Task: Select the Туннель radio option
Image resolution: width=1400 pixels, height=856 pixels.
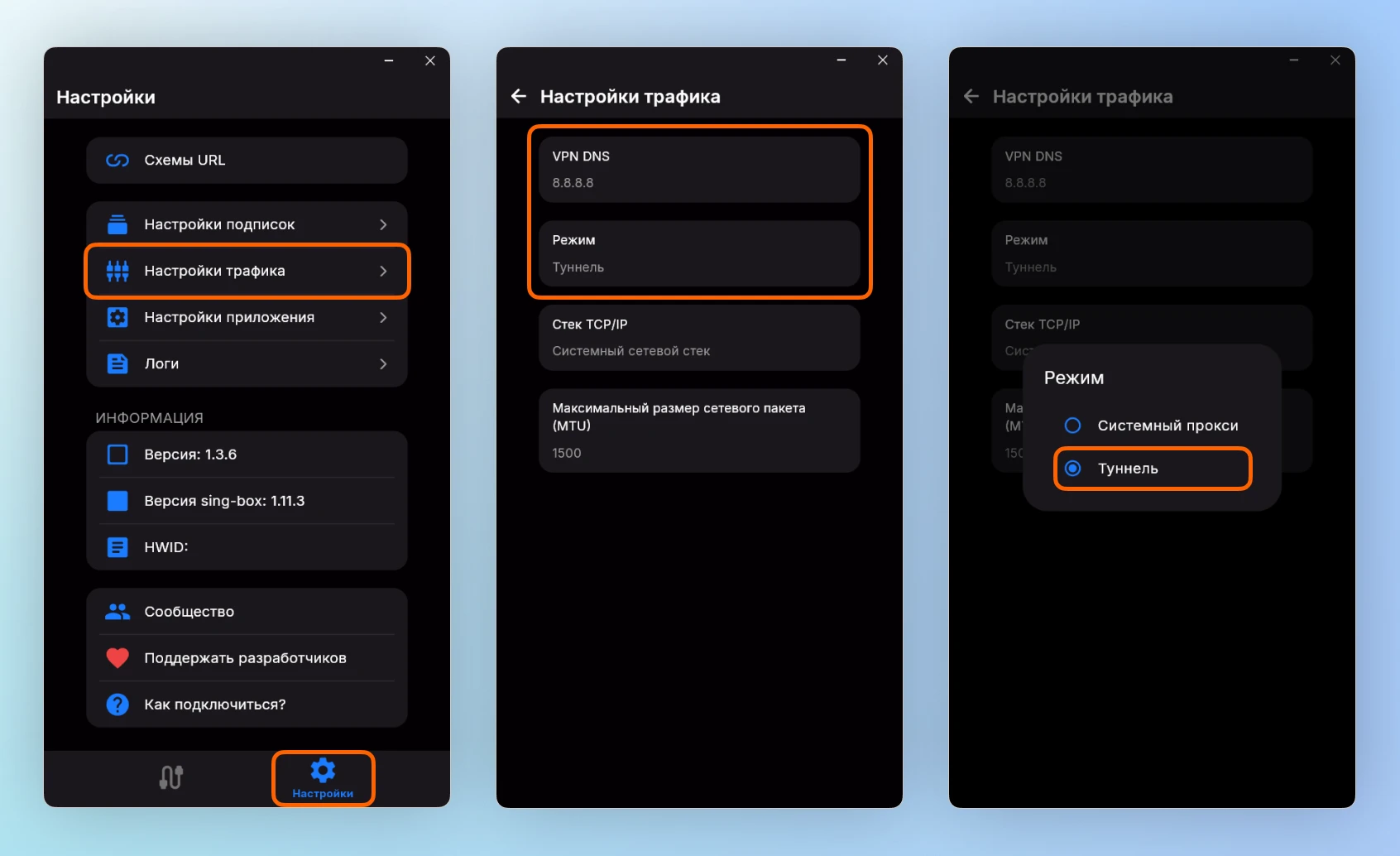Action: point(1072,469)
